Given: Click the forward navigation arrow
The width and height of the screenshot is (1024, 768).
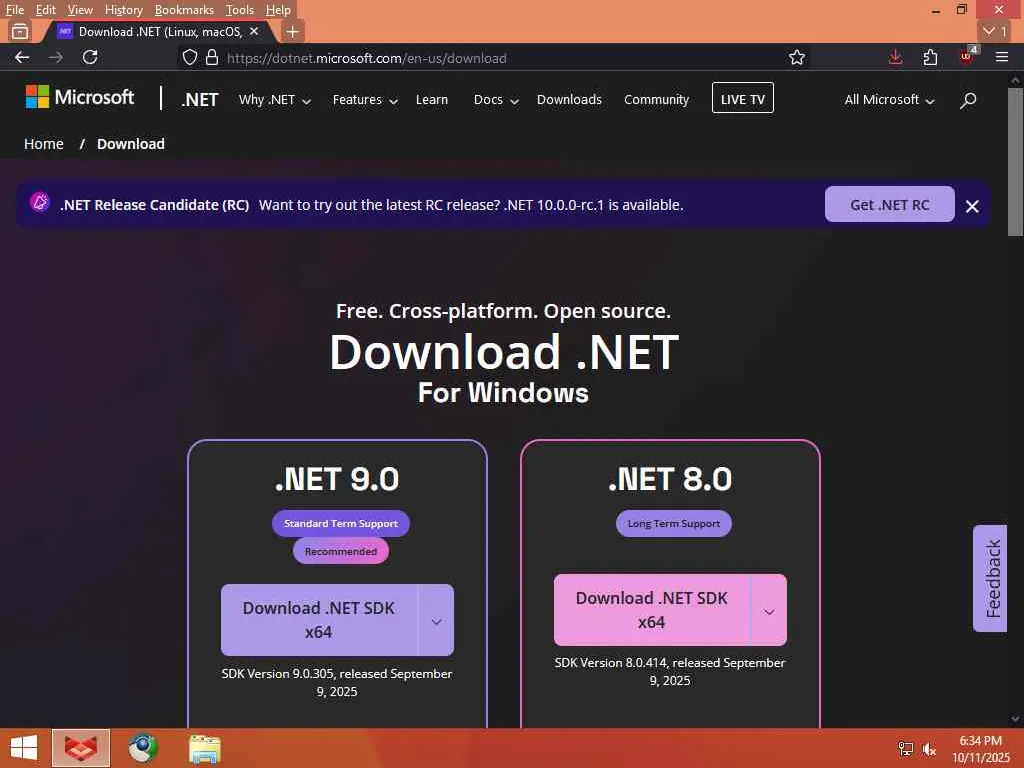Looking at the screenshot, I should [56, 57].
